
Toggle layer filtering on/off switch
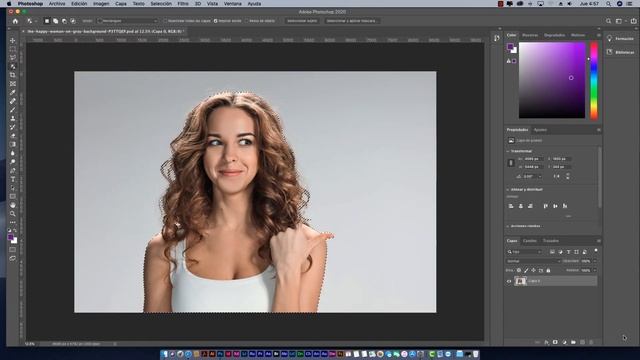pyautogui.click(x=596, y=250)
